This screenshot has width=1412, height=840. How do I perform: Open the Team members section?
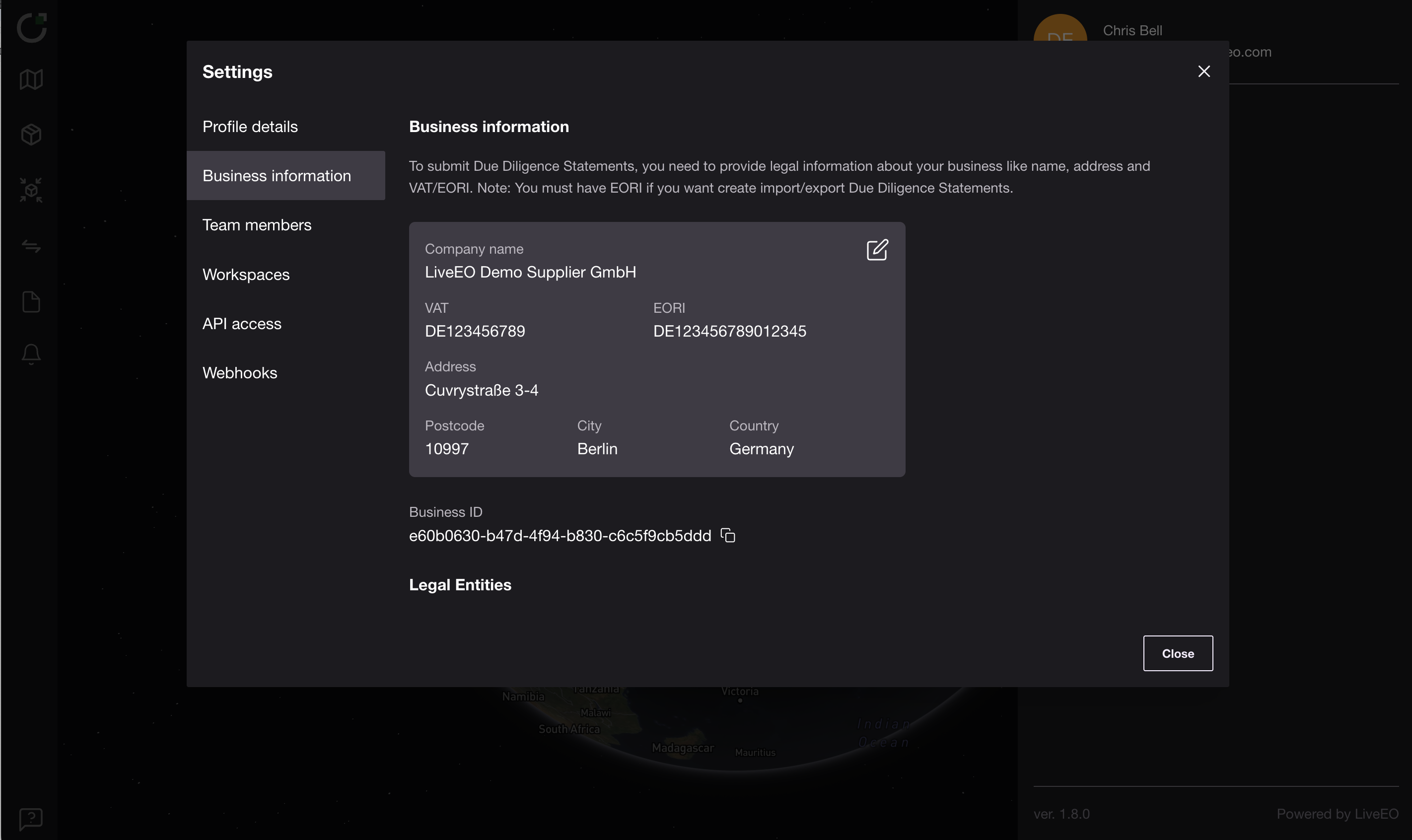coord(257,225)
